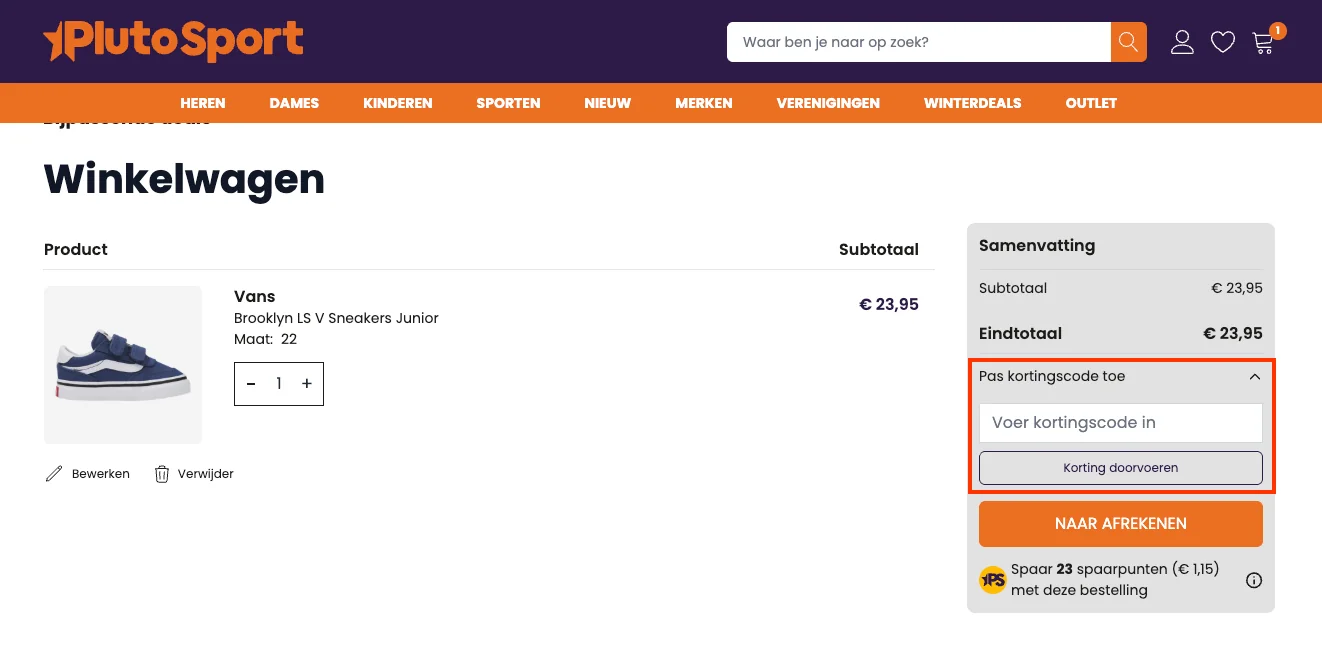This screenshot has width=1322, height=662.
Task: Click the PlutoSport logo
Action: coord(172,42)
